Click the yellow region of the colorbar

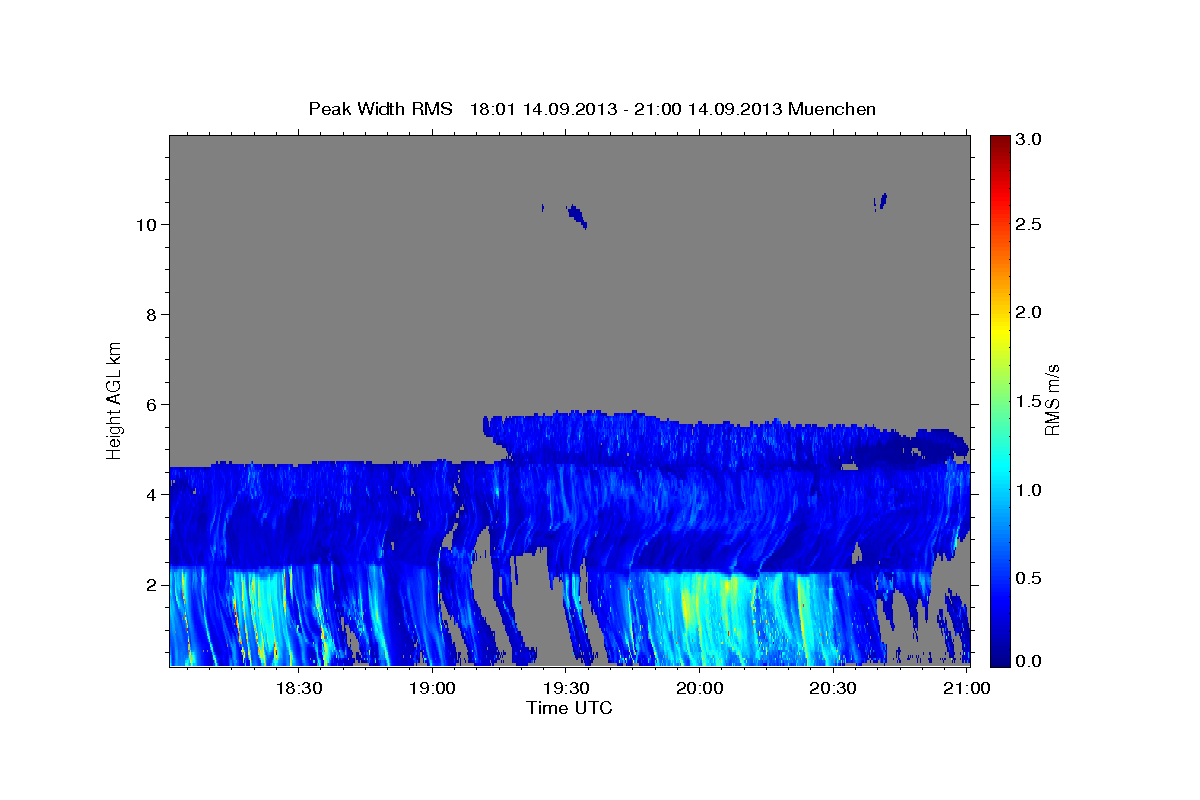(1000, 330)
